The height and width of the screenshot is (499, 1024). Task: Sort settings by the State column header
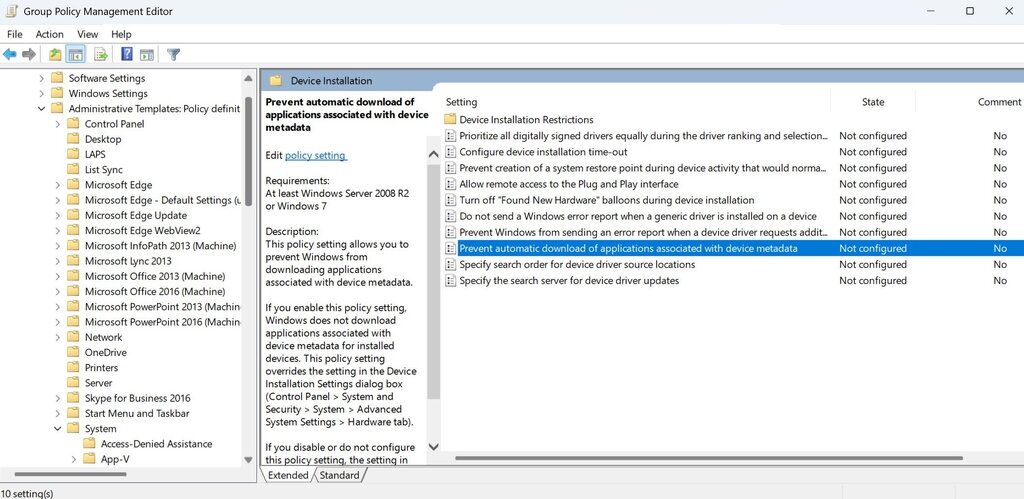[x=872, y=102]
